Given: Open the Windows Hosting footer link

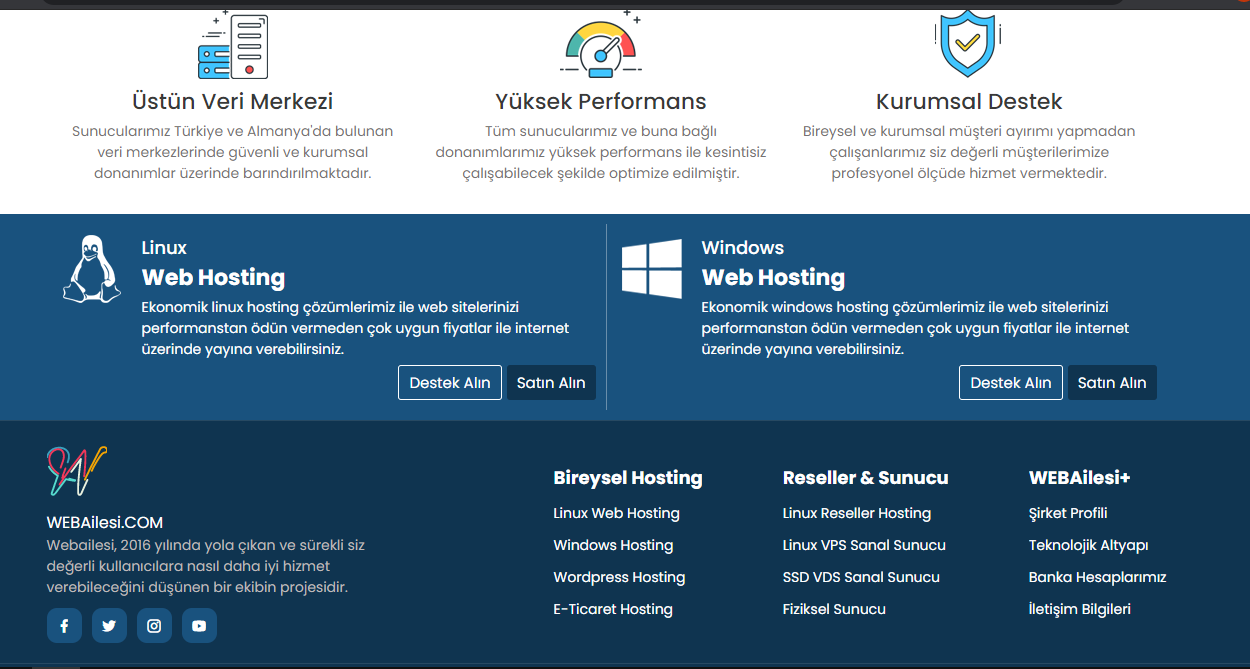Looking at the screenshot, I should coord(613,545).
